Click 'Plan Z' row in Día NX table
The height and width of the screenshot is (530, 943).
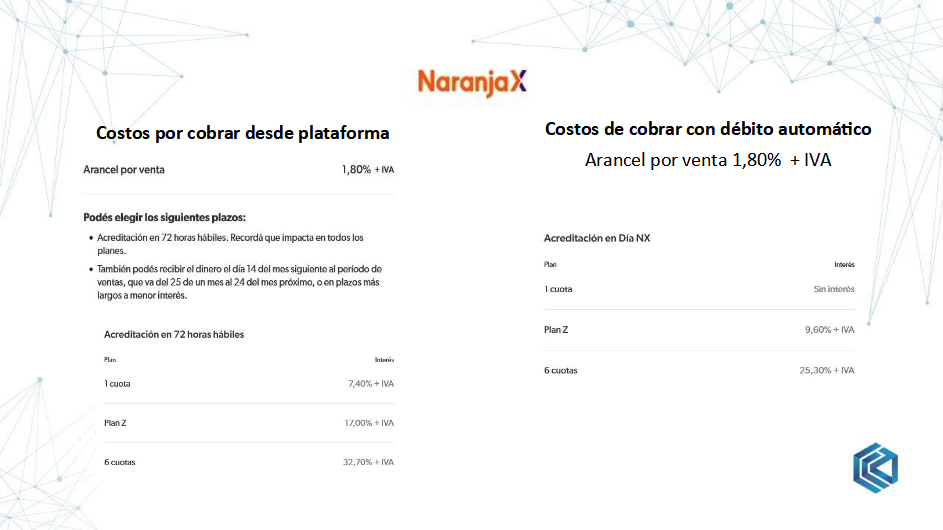[699, 330]
